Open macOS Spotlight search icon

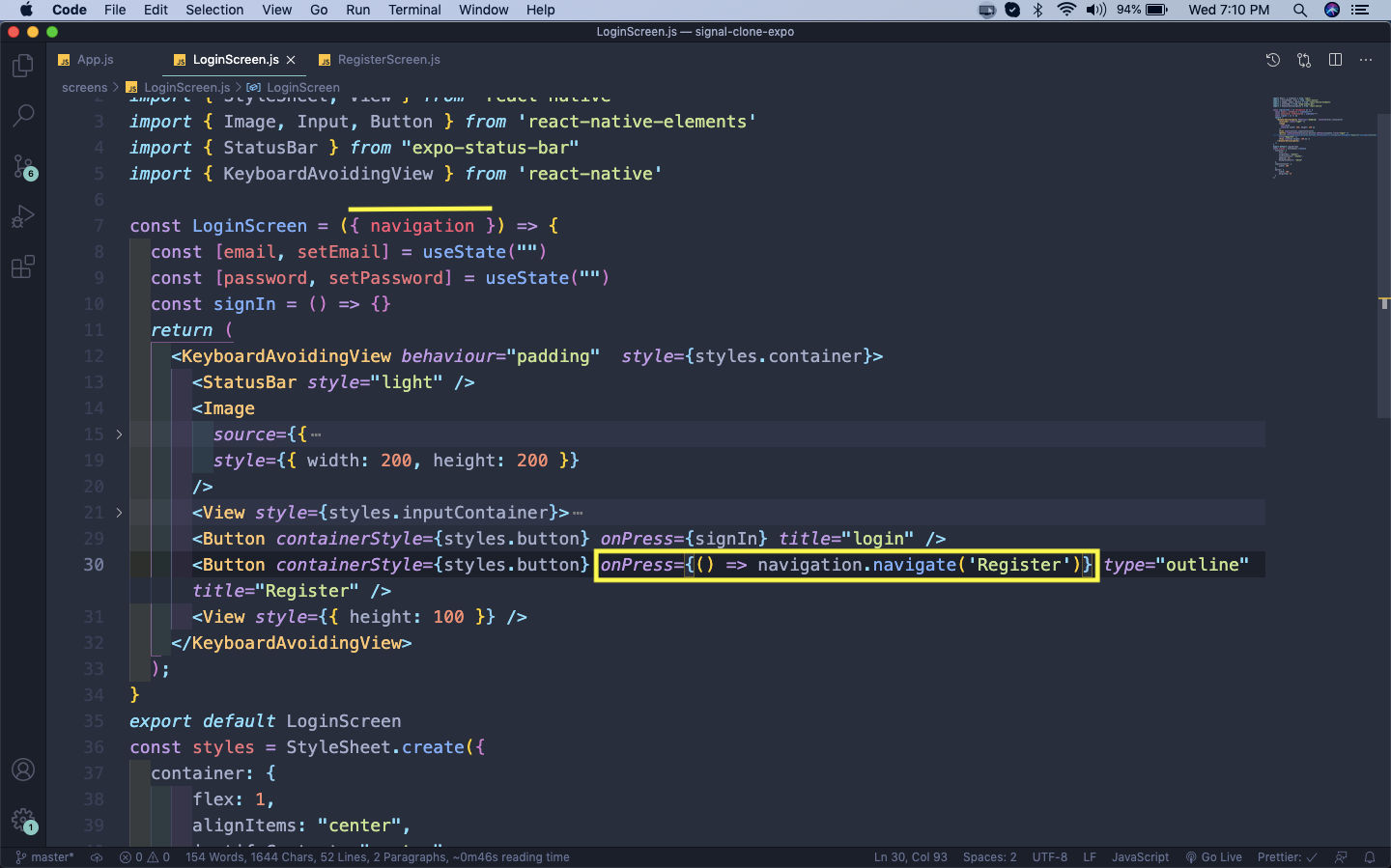pos(1300,10)
